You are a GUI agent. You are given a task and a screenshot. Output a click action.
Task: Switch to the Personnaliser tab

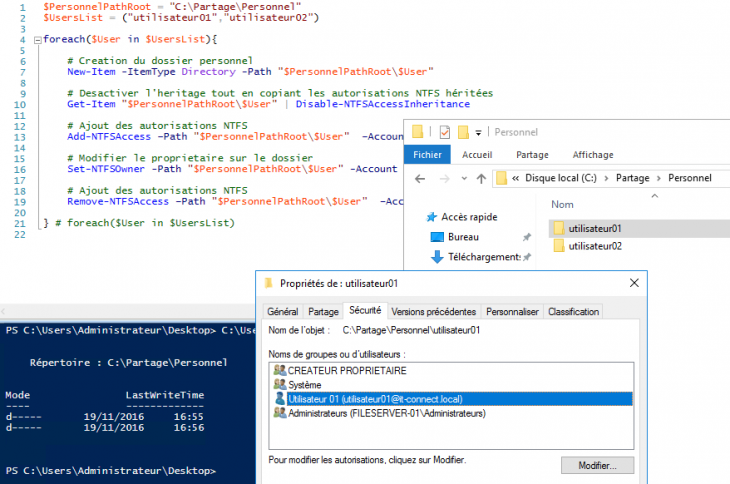click(x=512, y=311)
